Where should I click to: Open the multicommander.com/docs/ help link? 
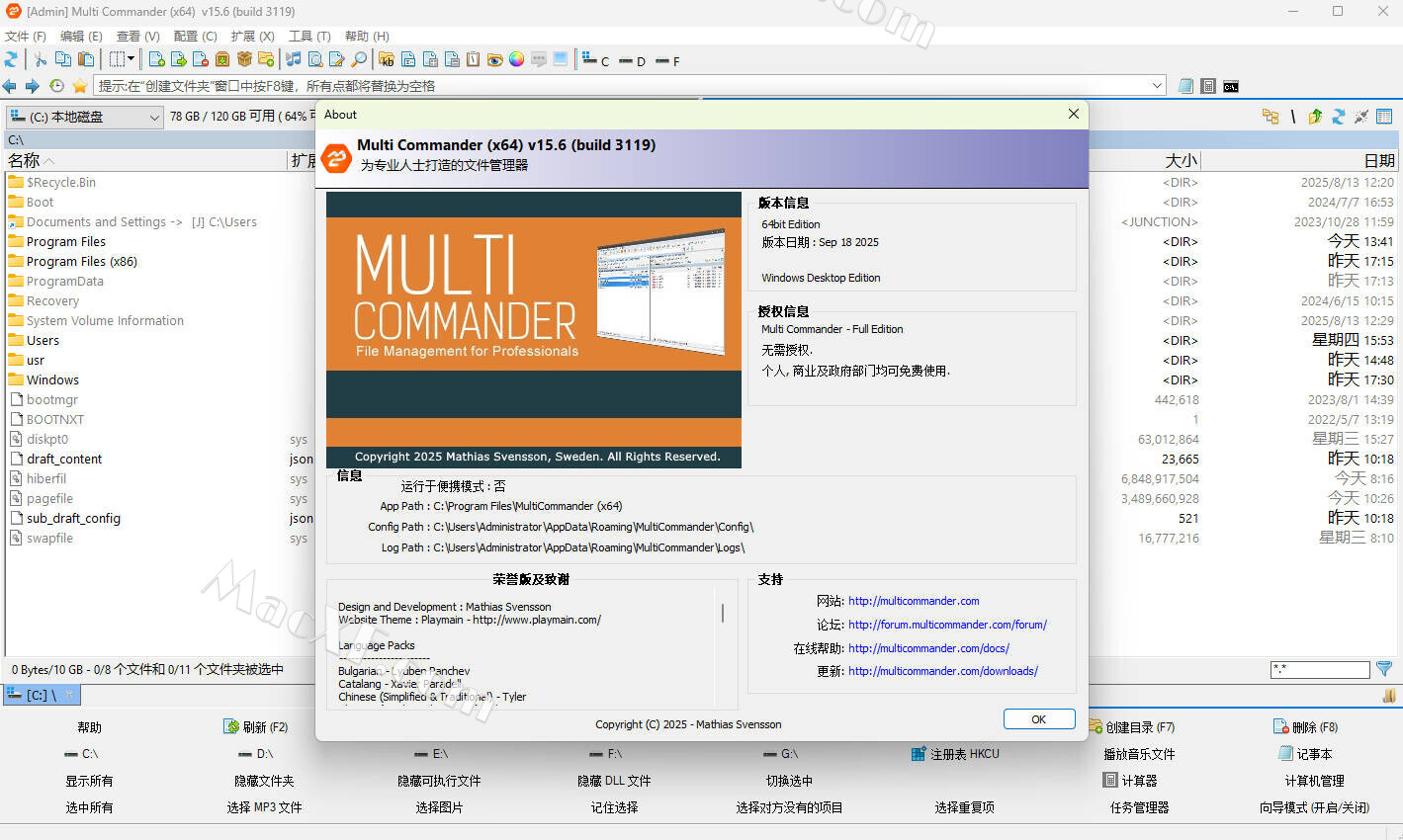tap(928, 648)
